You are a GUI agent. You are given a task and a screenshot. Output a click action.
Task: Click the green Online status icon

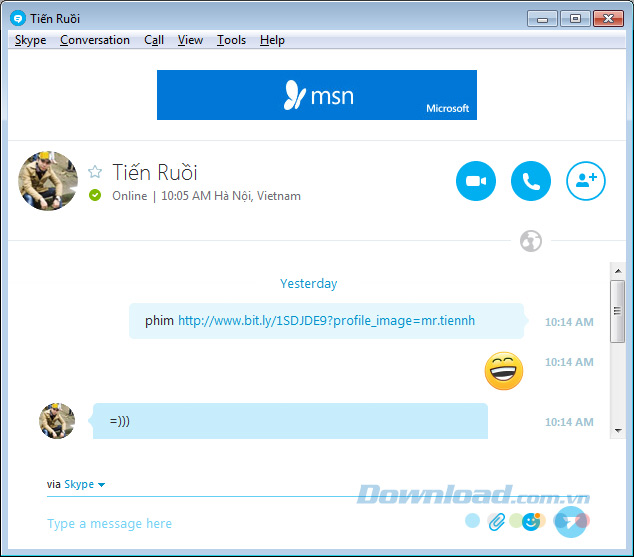(95, 195)
